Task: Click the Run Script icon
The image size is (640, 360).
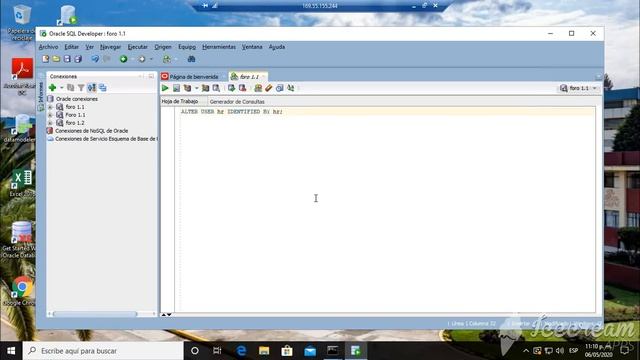Action: 176,88
